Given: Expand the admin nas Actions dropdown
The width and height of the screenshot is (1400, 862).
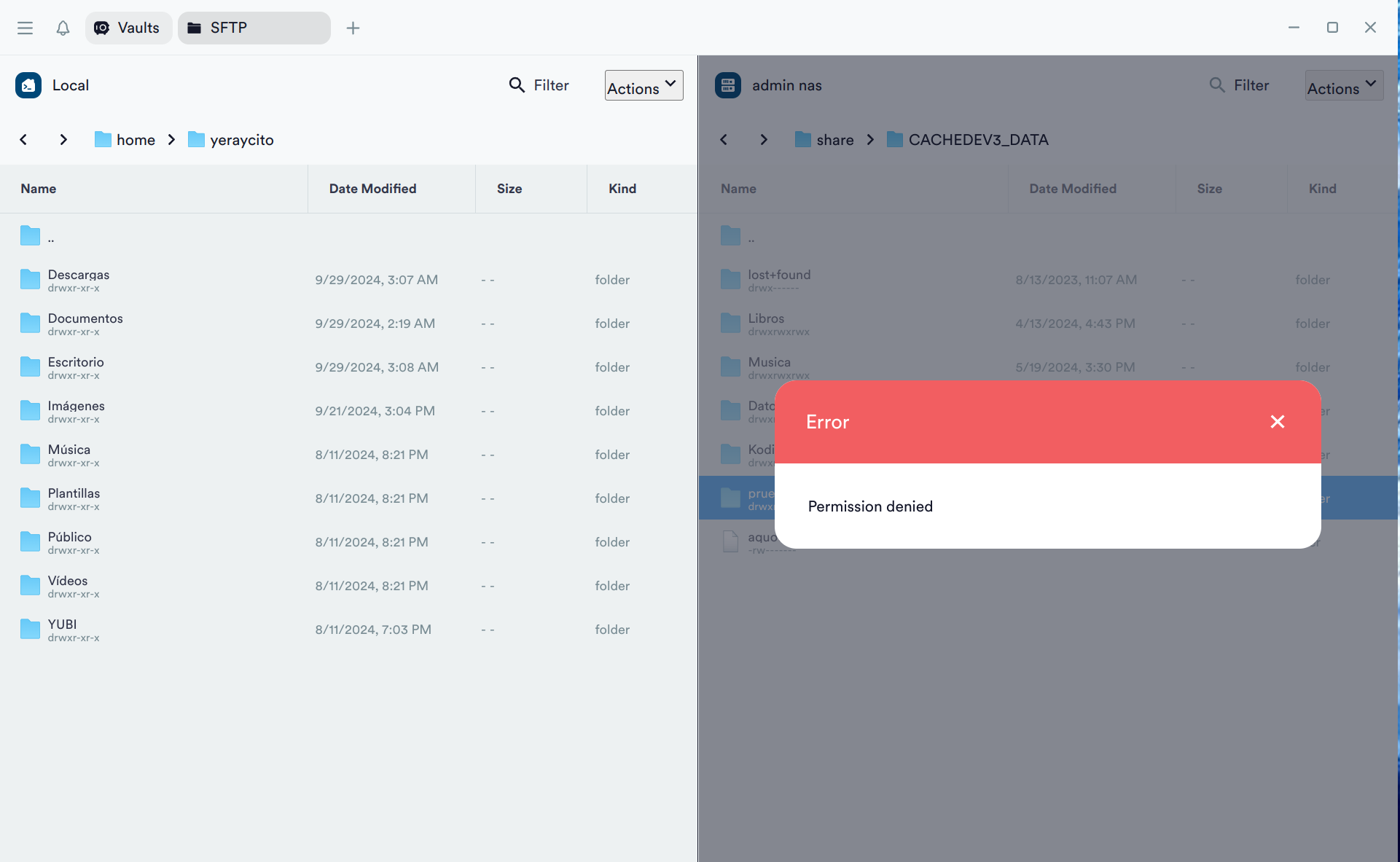Looking at the screenshot, I should 1343,87.
